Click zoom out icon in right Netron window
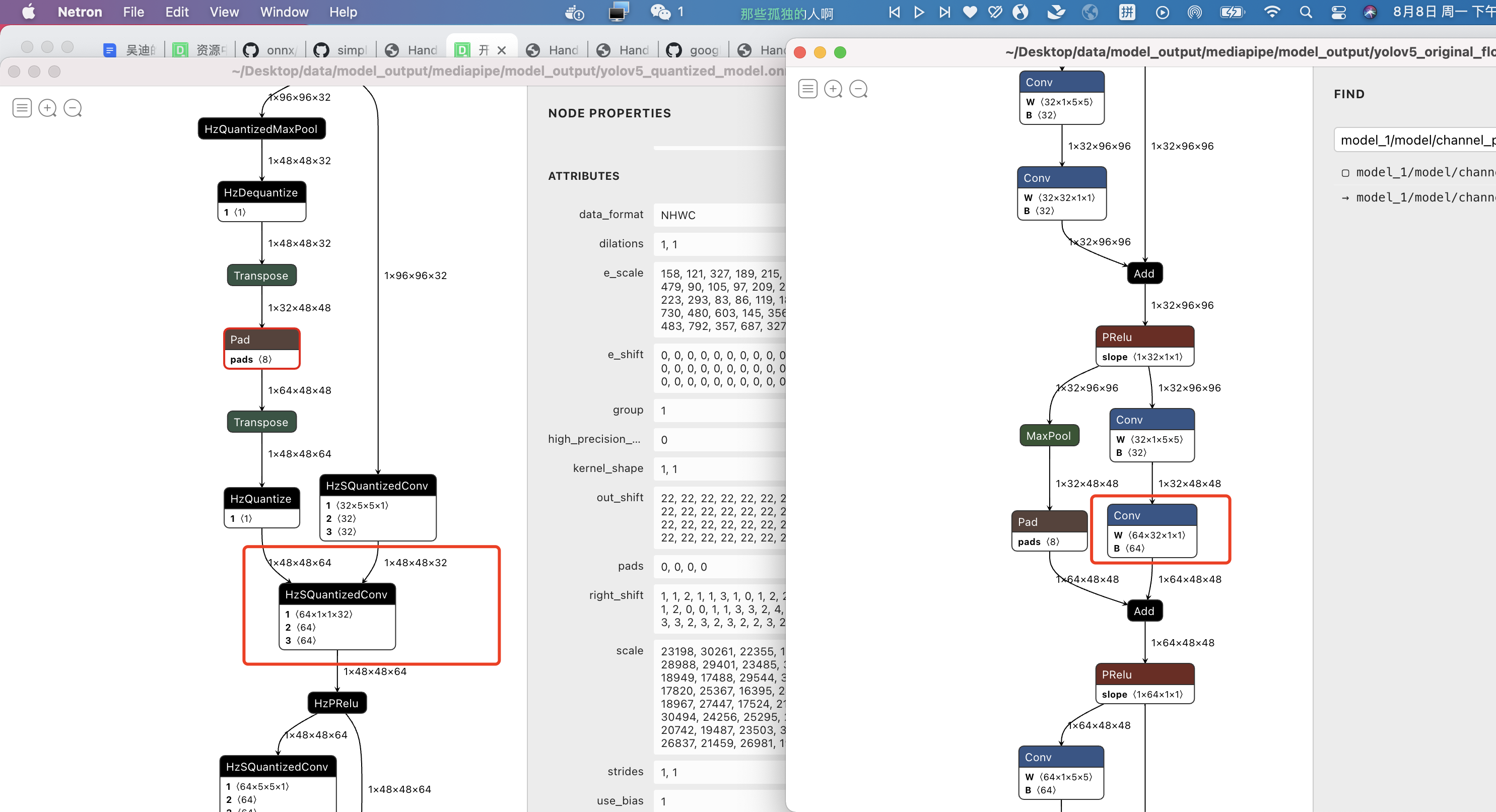This screenshot has width=1496, height=812. pyautogui.click(x=858, y=89)
